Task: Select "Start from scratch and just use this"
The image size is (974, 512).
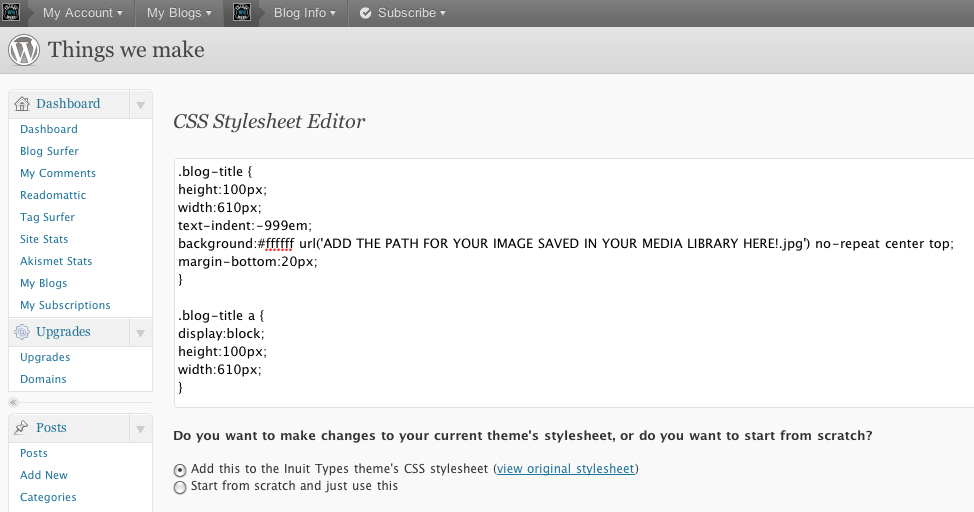Action: coord(180,487)
